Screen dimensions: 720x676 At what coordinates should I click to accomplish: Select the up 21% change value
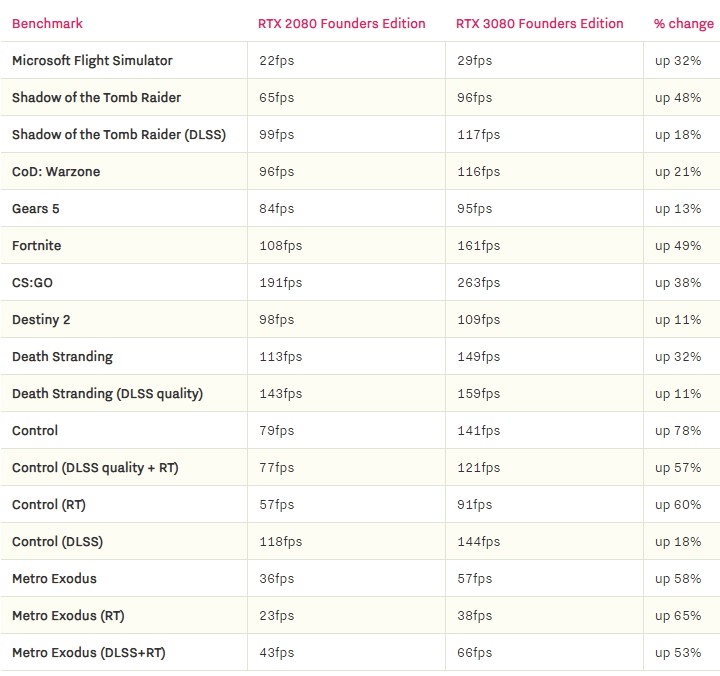click(x=678, y=172)
